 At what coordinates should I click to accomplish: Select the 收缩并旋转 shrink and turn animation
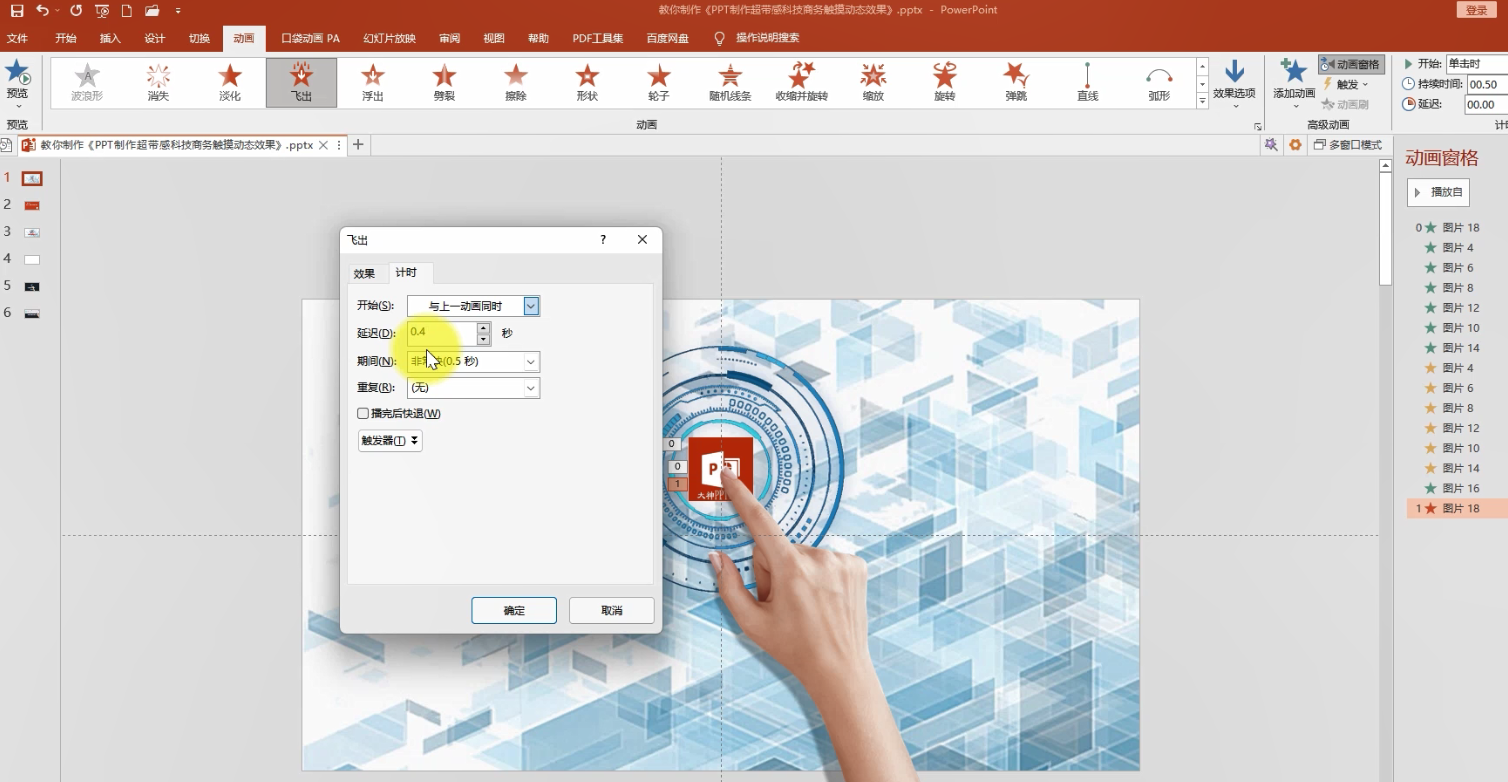point(801,82)
